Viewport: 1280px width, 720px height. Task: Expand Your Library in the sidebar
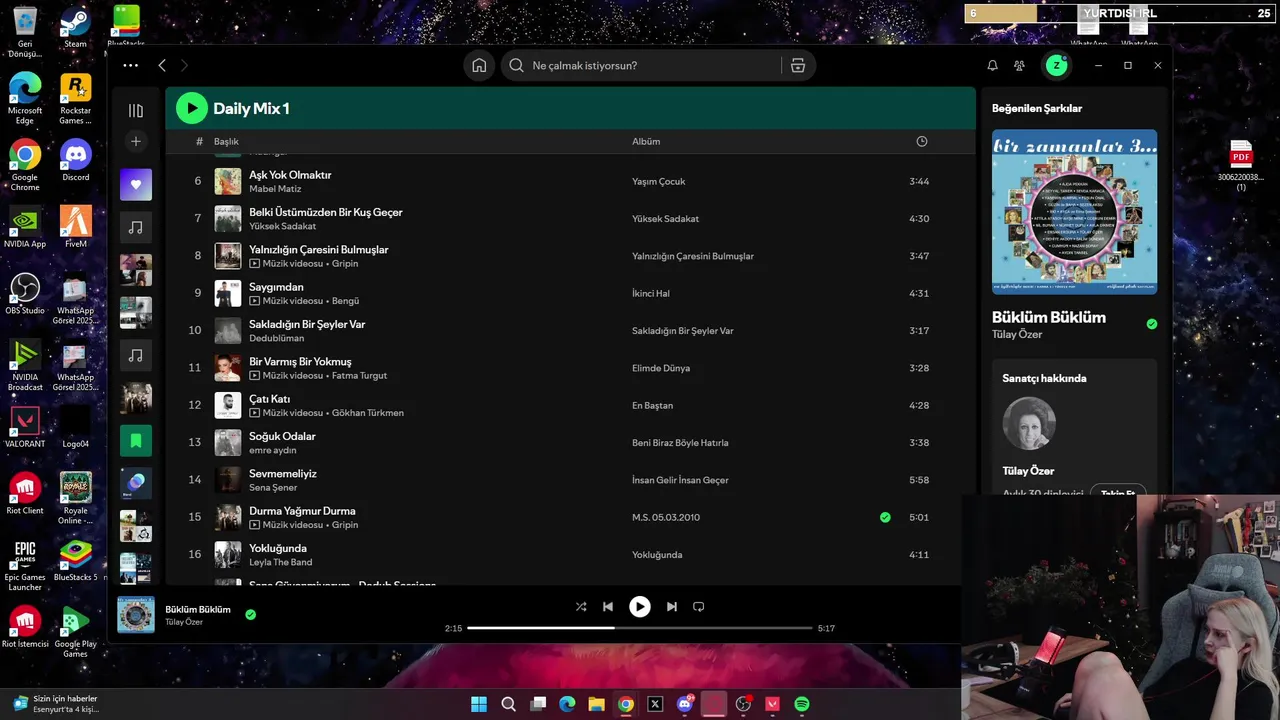pyautogui.click(x=136, y=111)
